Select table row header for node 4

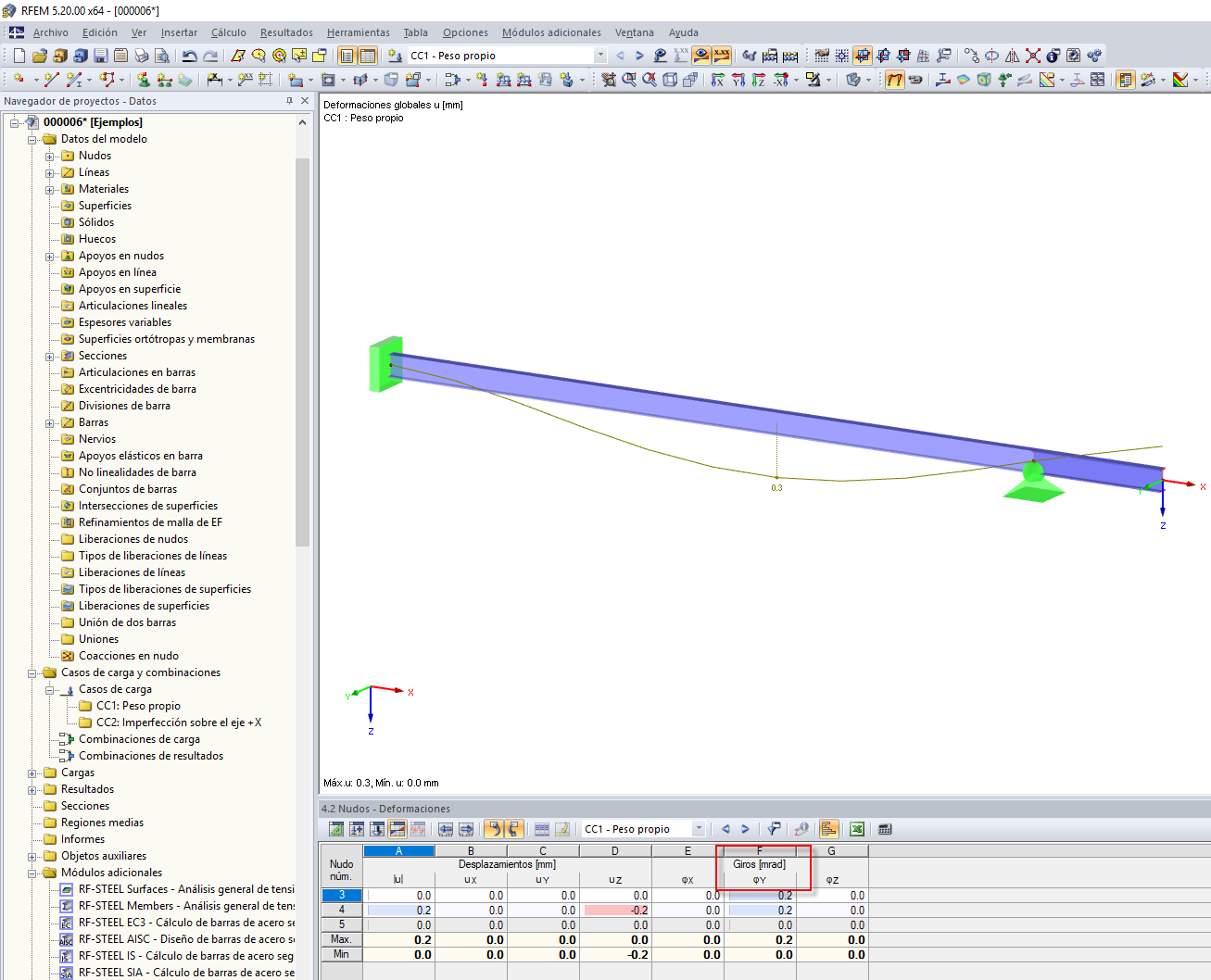click(x=341, y=910)
